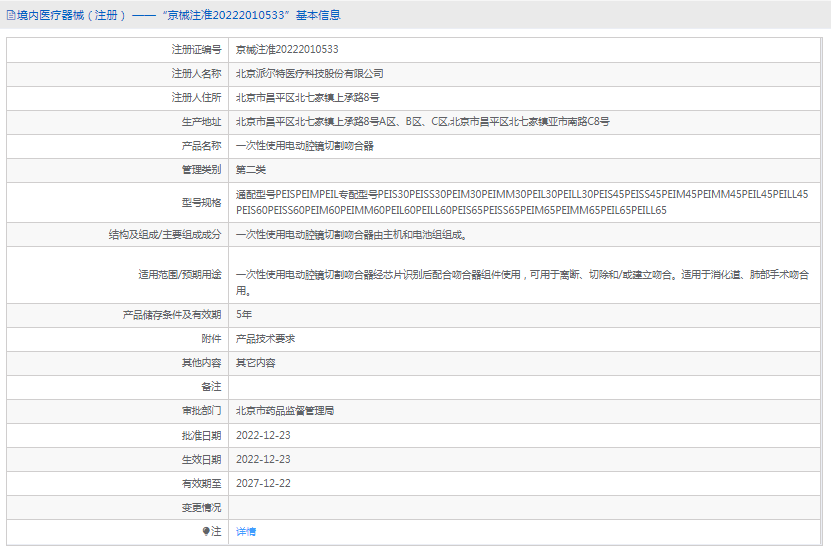This screenshot has height=554, width=831.
Task: Click the page title 境内医疗器械（注册）基本信息
Action: click(179, 15)
